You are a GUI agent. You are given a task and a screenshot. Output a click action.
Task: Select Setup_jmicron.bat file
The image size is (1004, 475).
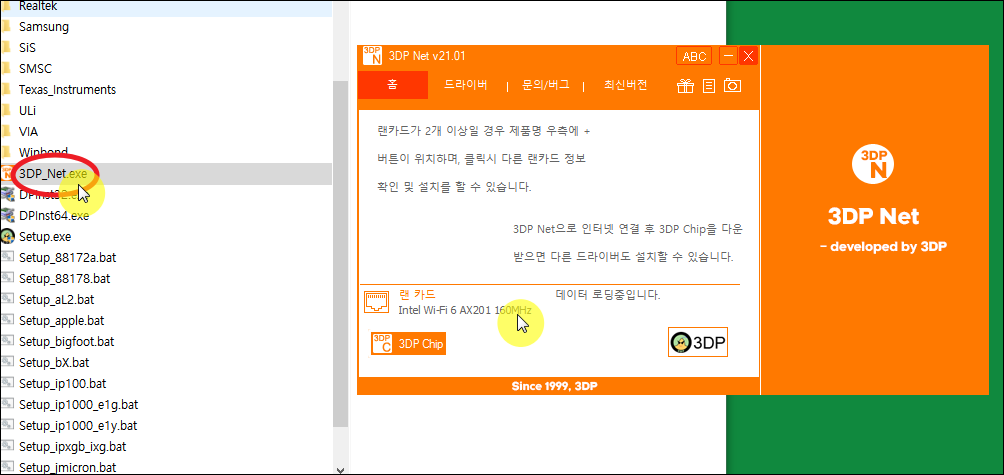(x=67, y=467)
